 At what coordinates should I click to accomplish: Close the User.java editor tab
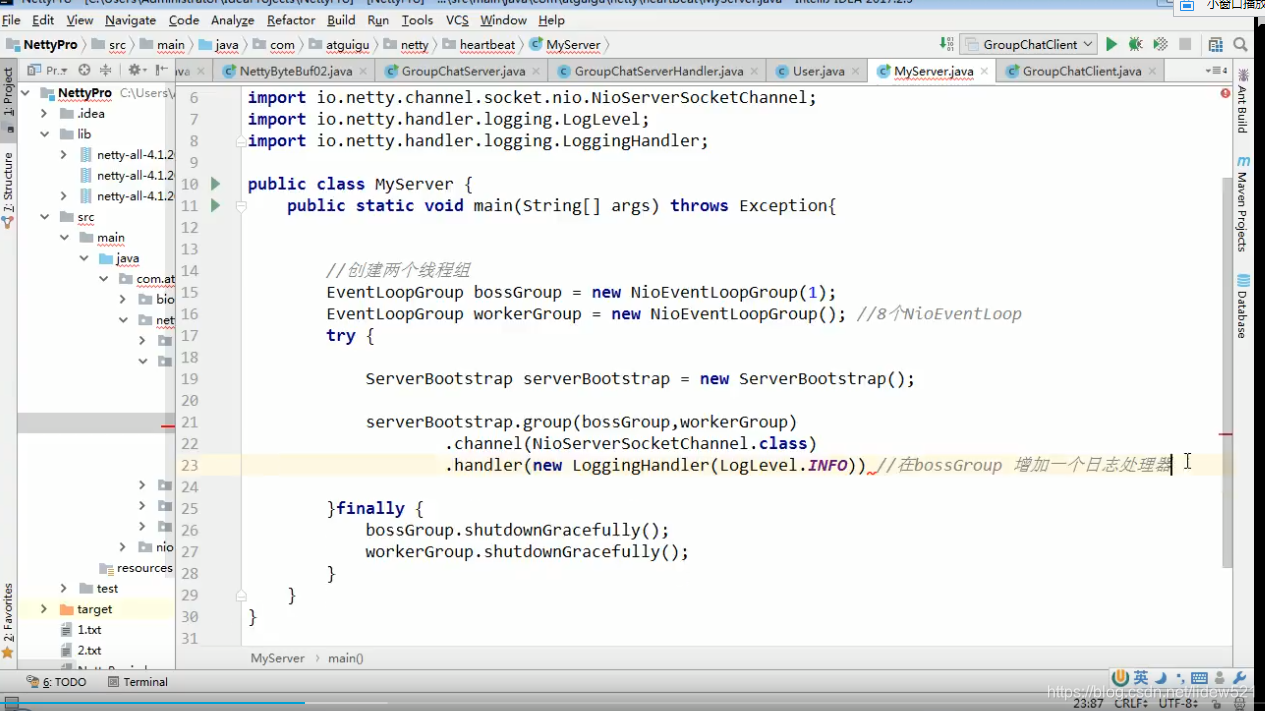pyautogui.click(x=856, y=71)
